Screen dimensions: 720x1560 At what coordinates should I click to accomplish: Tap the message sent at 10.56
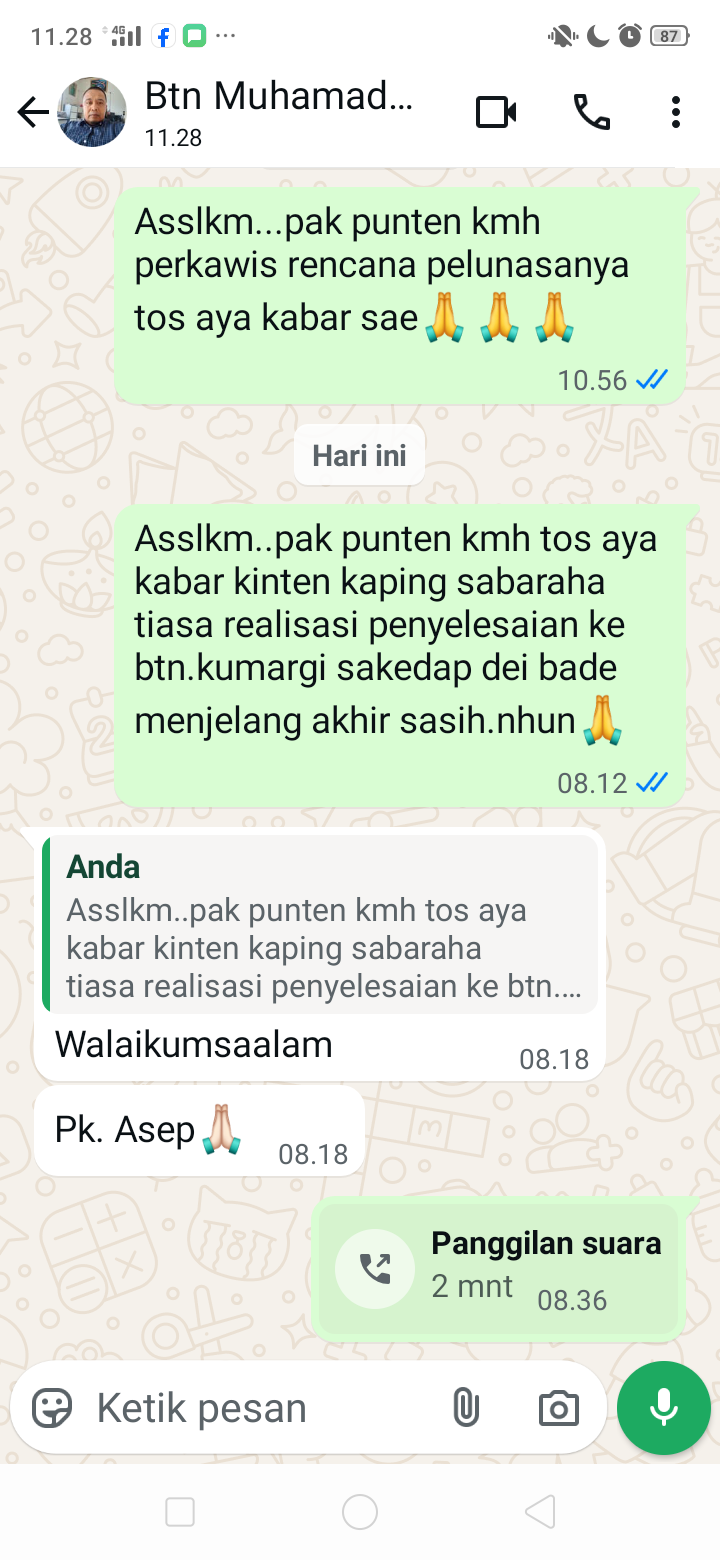(400, 295)
